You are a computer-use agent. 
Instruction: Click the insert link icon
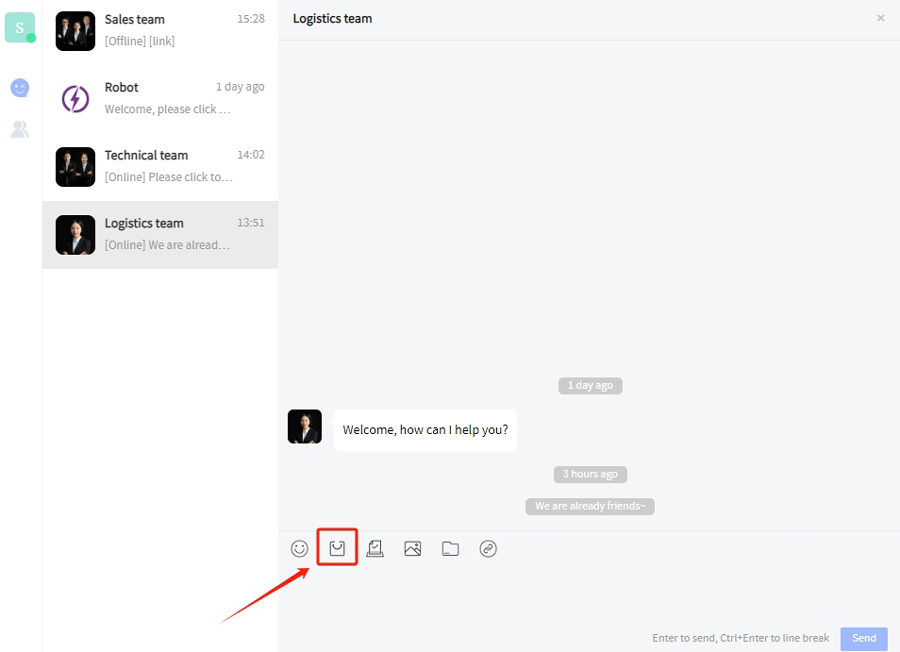[488, 549]
